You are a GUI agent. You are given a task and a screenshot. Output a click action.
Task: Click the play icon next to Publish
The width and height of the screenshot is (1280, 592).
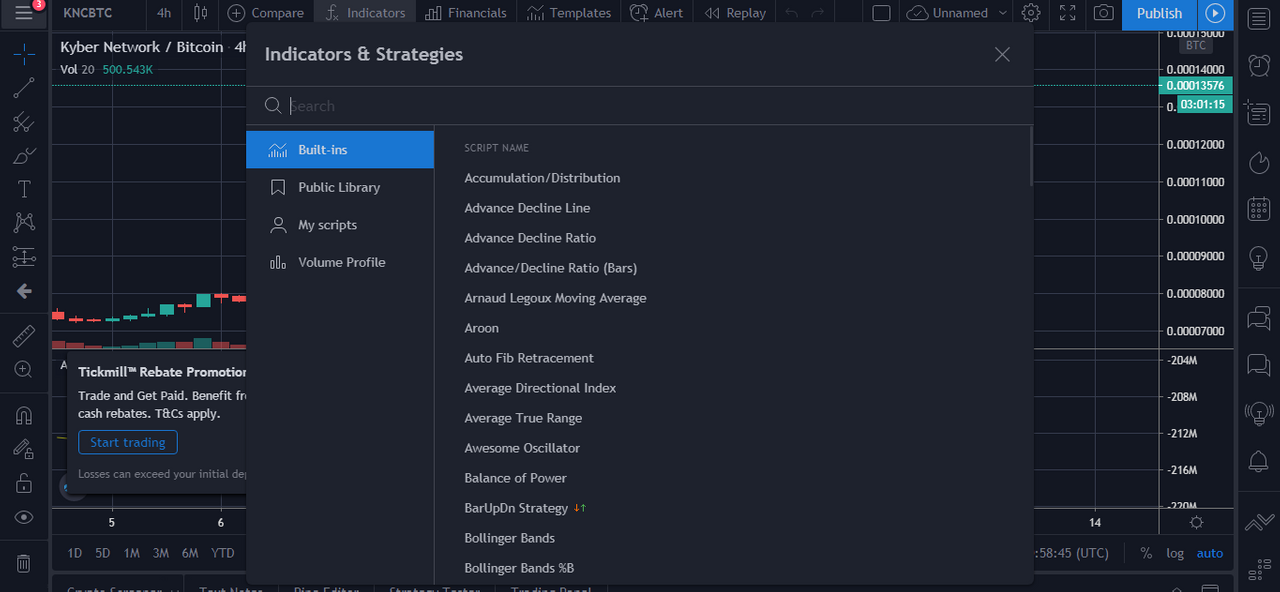1215,13
